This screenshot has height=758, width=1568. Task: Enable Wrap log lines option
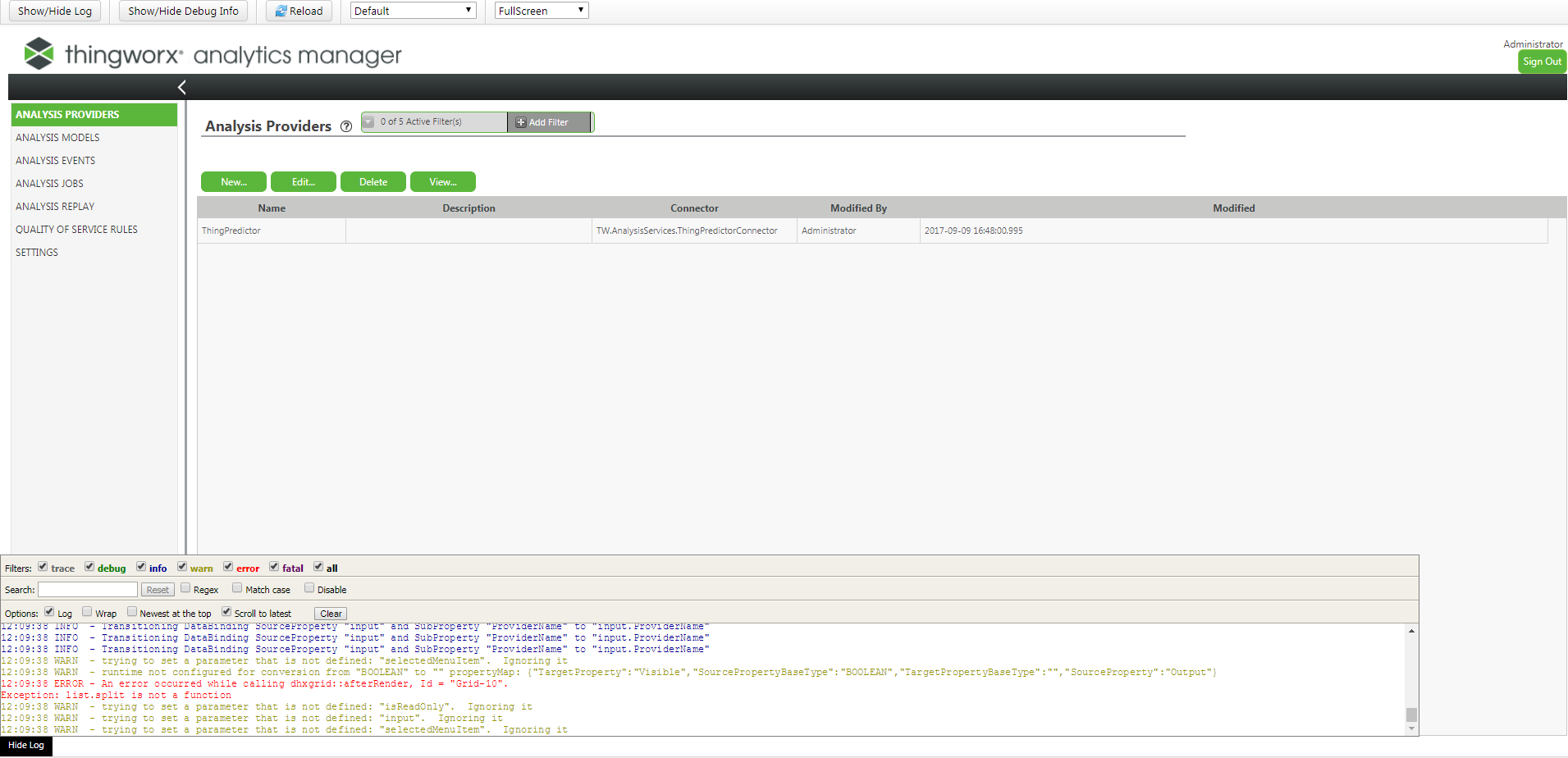tap(87, 612)
